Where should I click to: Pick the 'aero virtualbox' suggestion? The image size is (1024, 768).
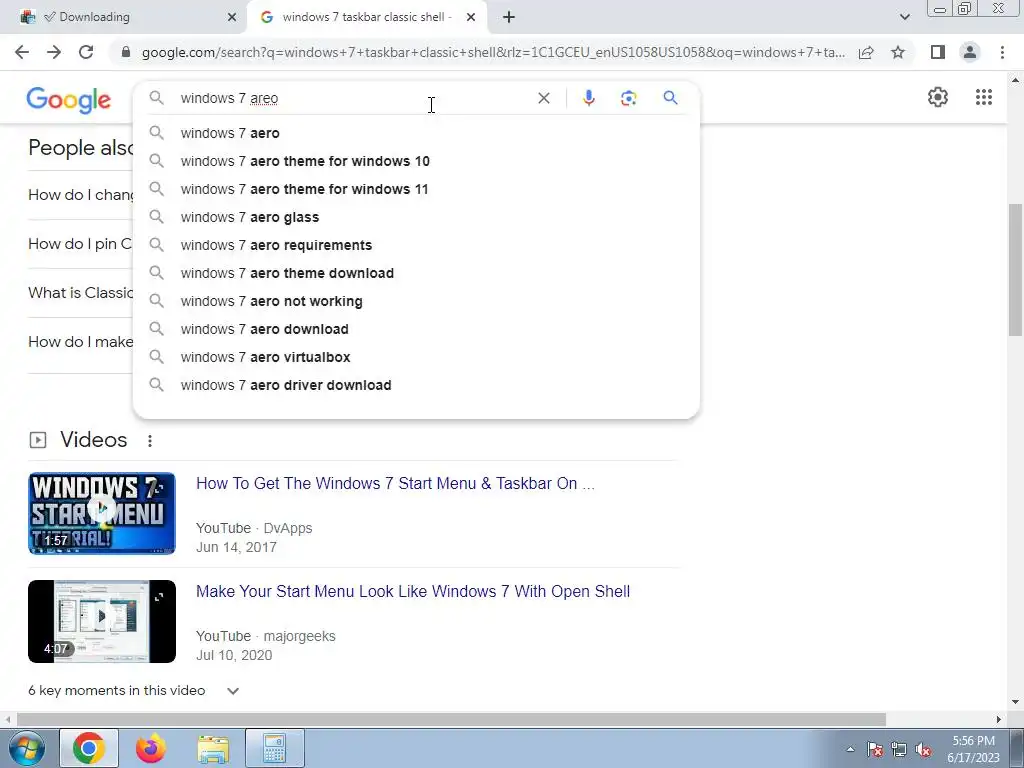pos(416,358)
